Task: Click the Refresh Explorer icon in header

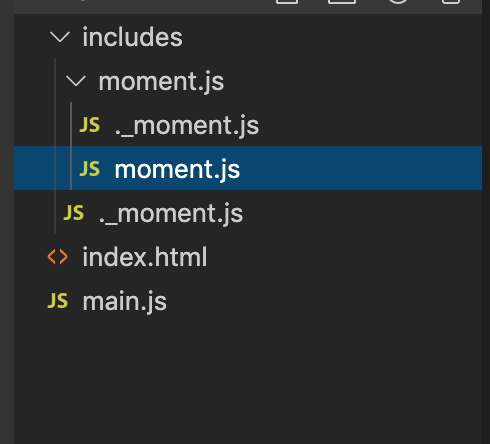Action: [398, 2]
